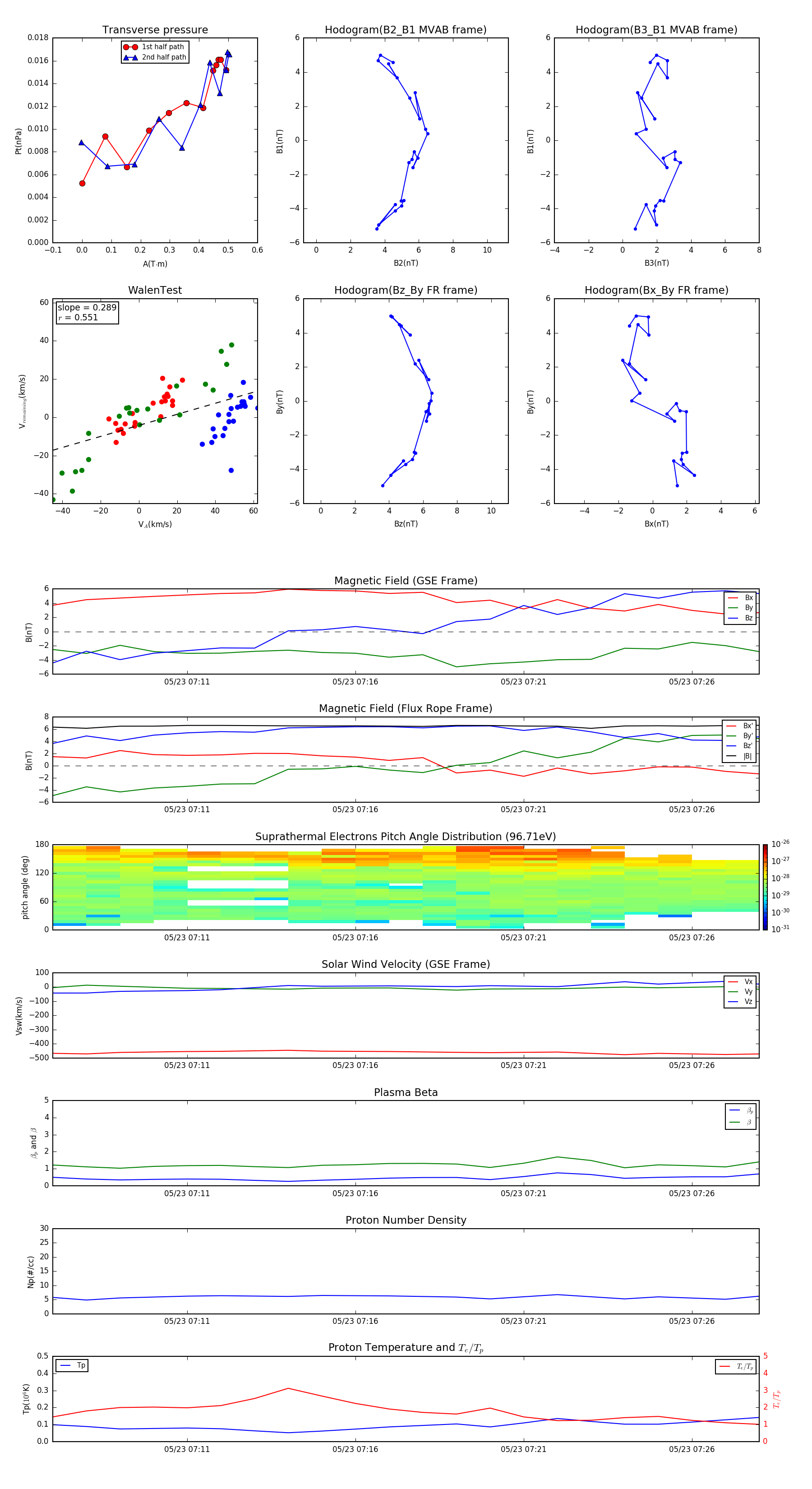Click the "B3(nT)" x-axis label

point(656,263)
